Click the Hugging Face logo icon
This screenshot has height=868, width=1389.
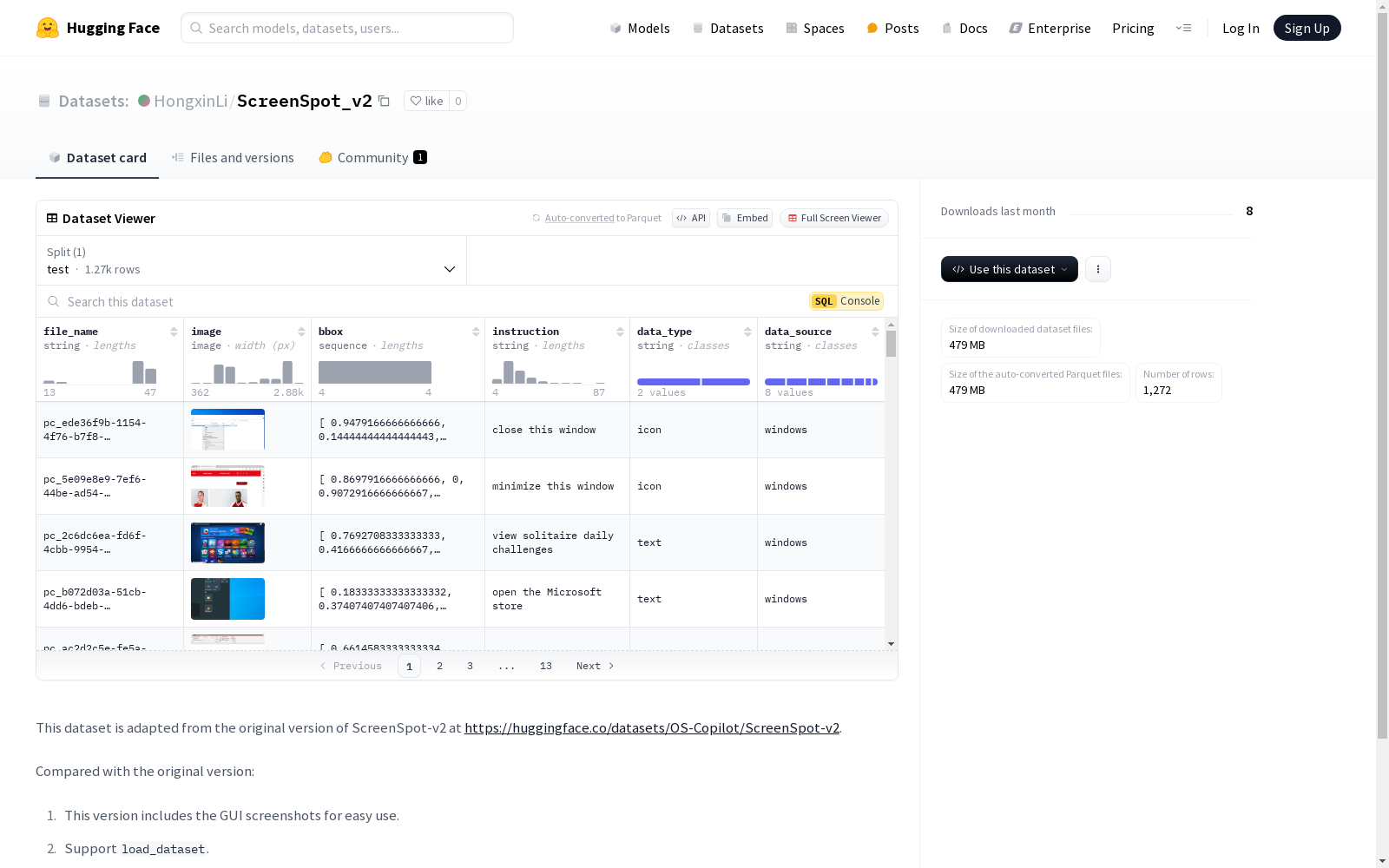48,28
